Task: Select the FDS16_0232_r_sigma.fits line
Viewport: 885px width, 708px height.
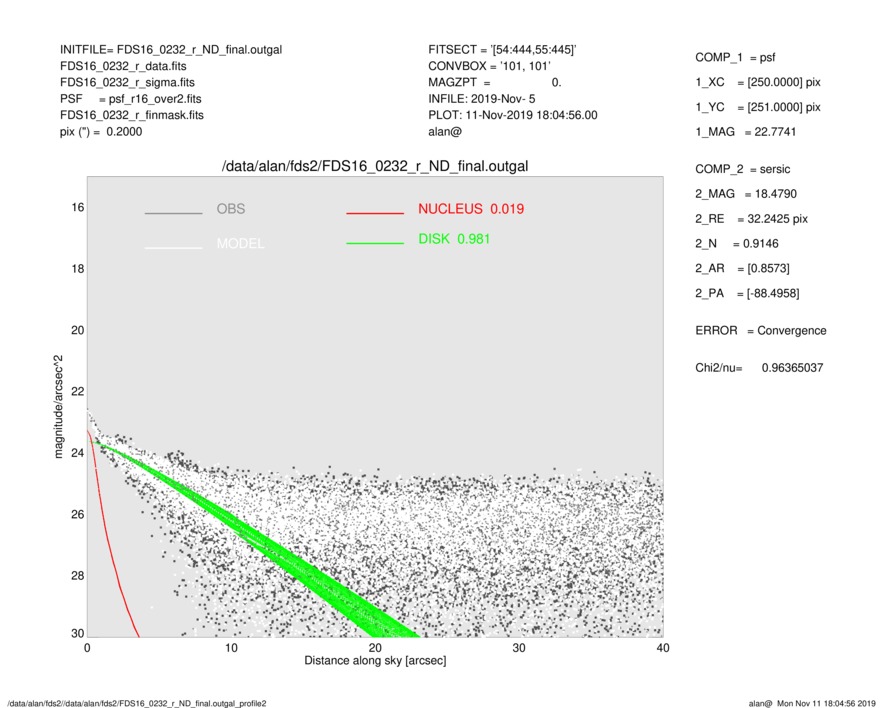Action: point(128,82)
